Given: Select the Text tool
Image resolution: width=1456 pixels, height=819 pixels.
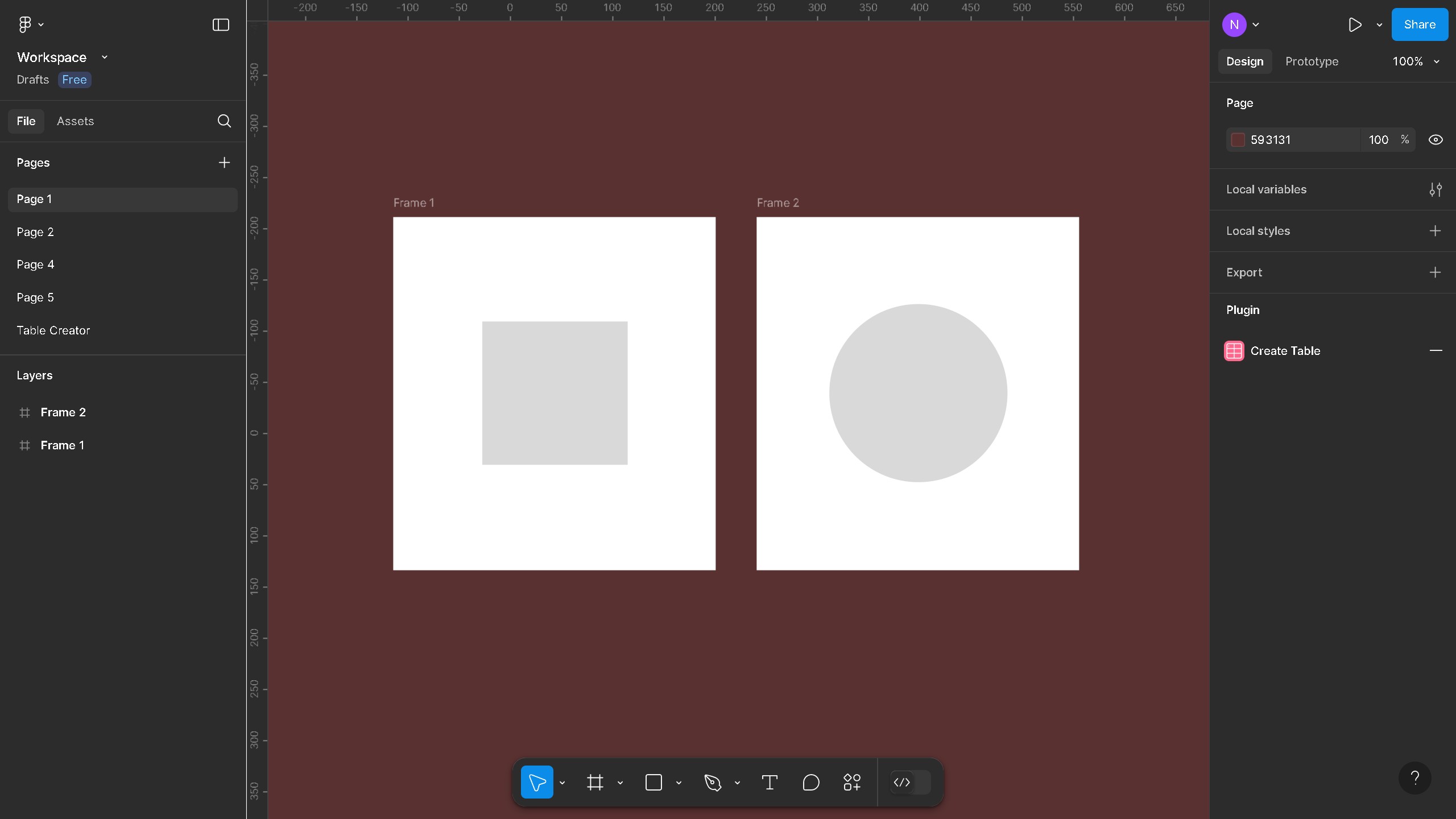Looking at the screenshot, I should pos(770,782).
